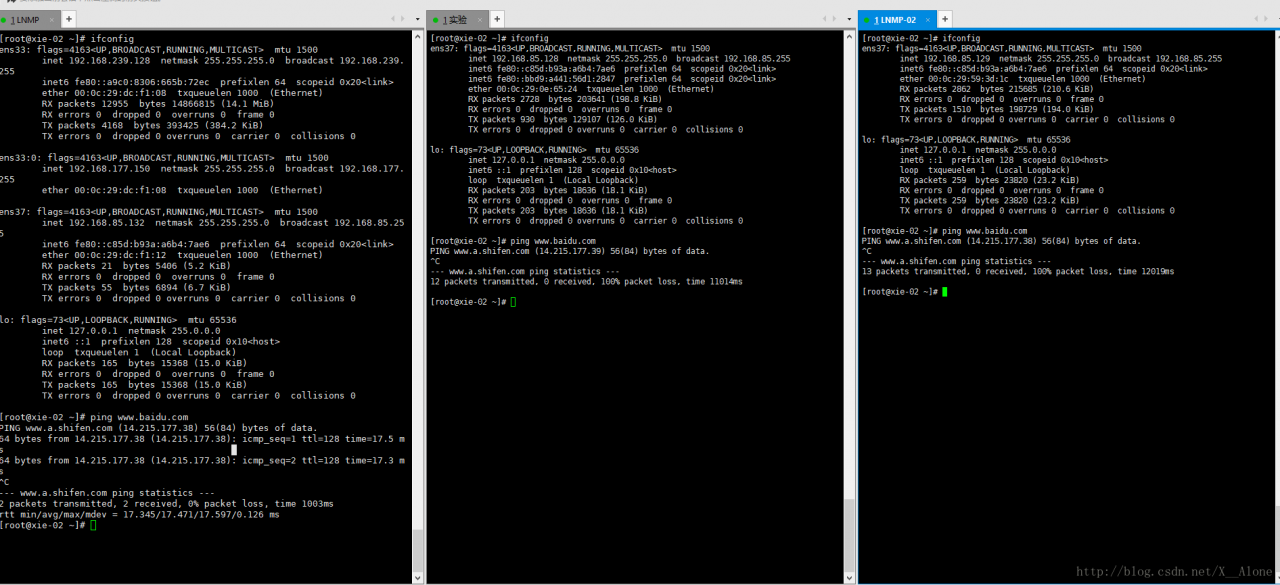Click 'rtt min/avg/max/mdev' statistics line
This screenshot has width=1280, height=585.
click(x=140, y=515)
